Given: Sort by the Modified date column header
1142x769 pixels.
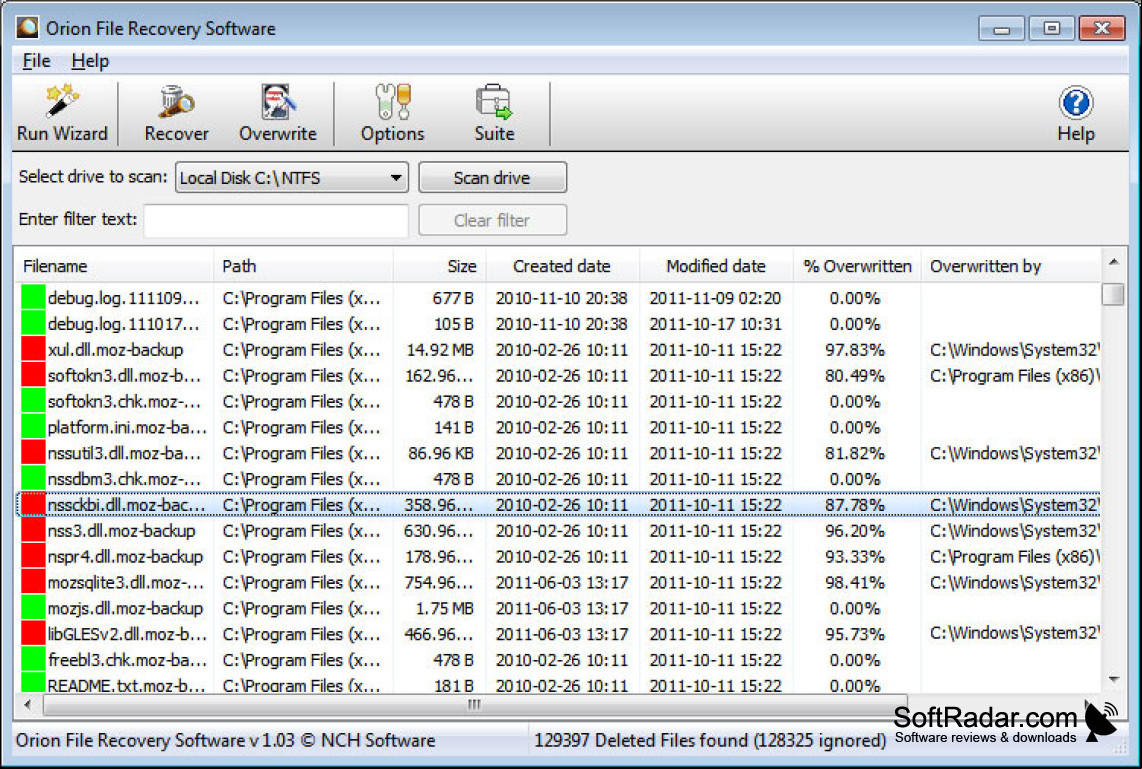Looking at the screenshot, I should [716, 266].
